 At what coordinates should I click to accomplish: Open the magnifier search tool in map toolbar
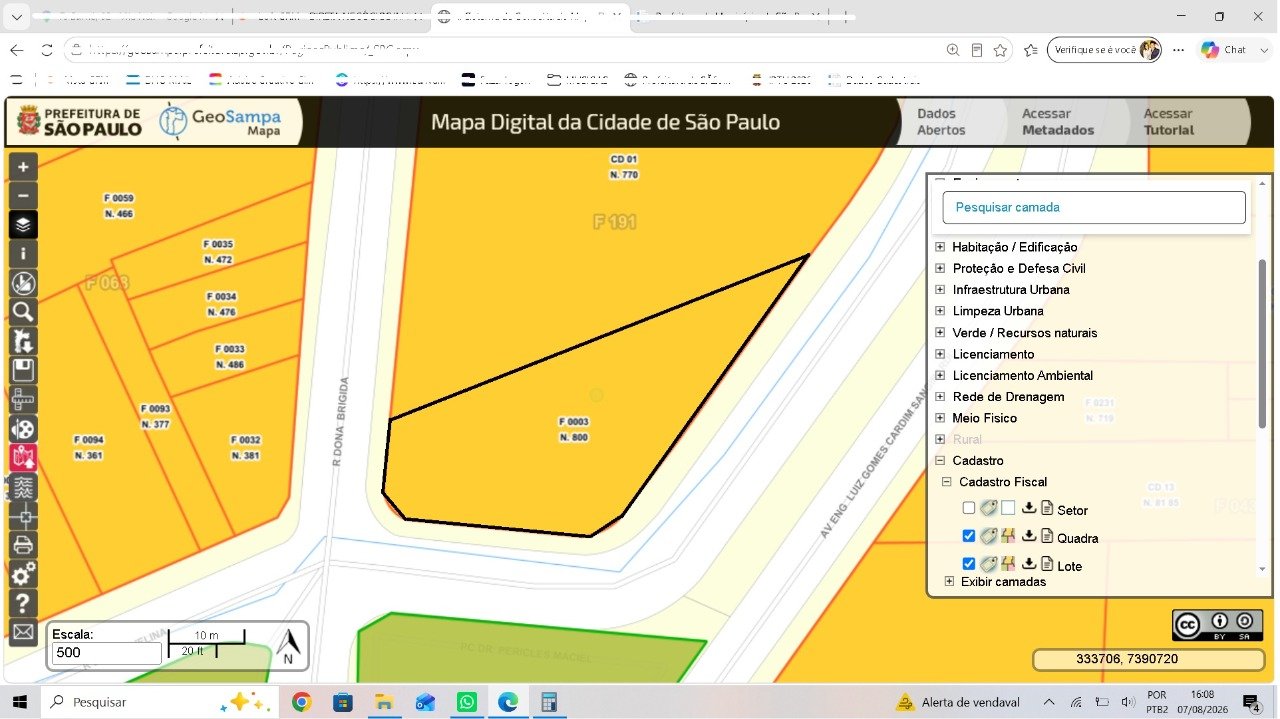(23, 312)
